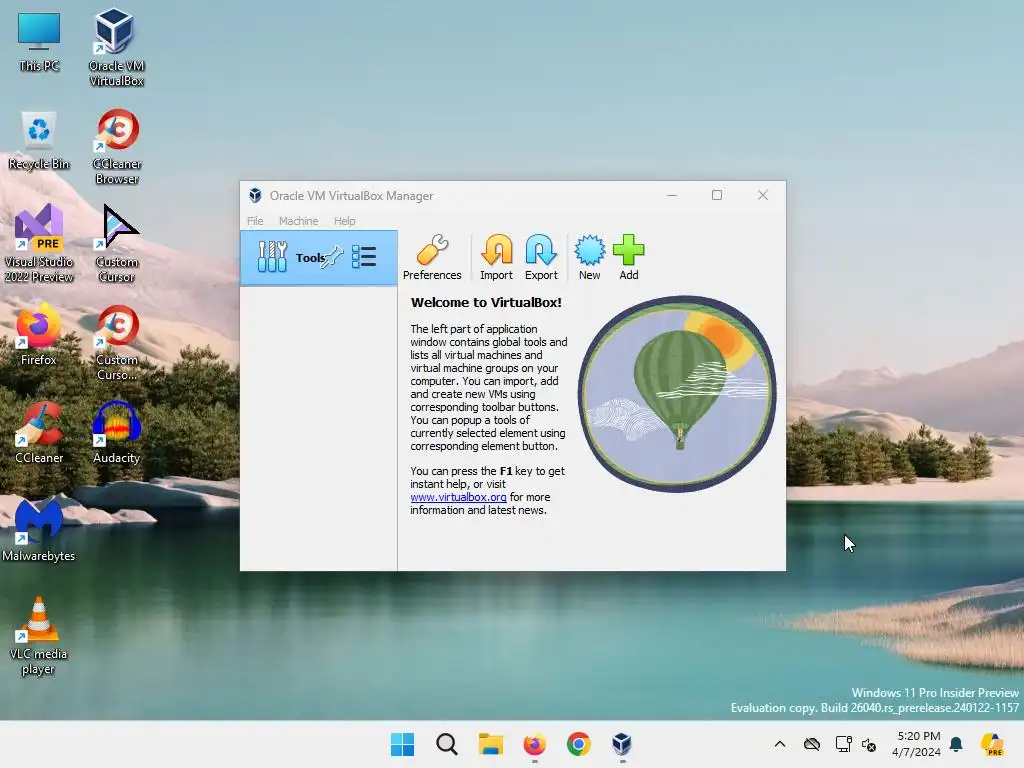
Task: Select the Audacity desktop shortcut
Action: (116, 432)
